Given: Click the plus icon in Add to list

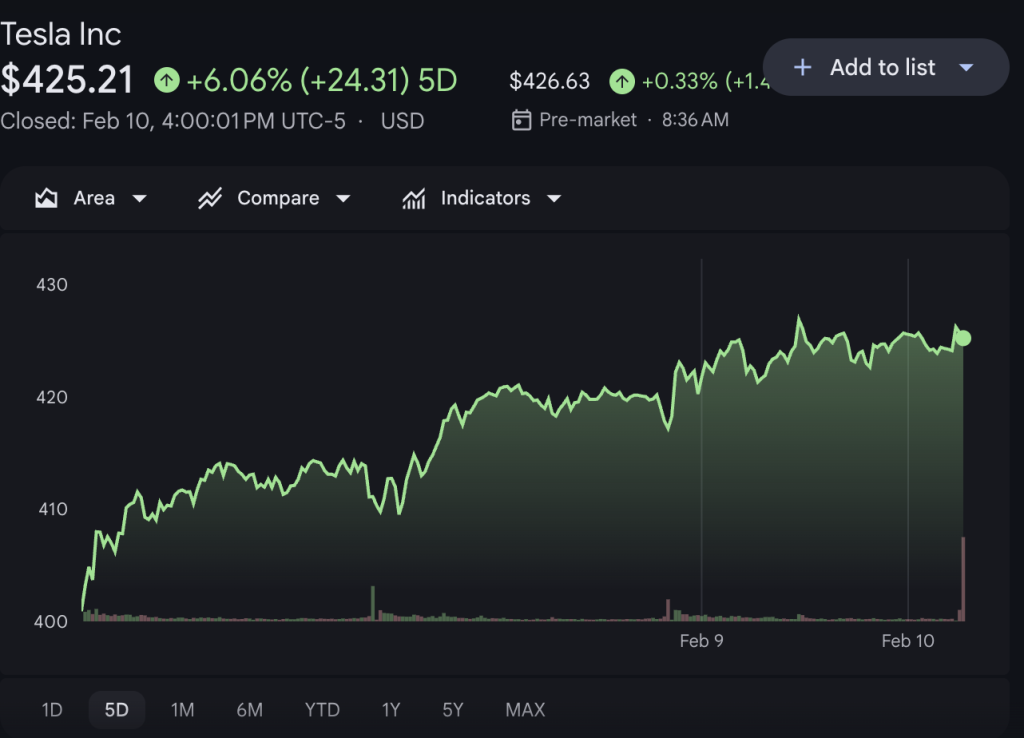Looking at the screenshot, I should 802,67.
